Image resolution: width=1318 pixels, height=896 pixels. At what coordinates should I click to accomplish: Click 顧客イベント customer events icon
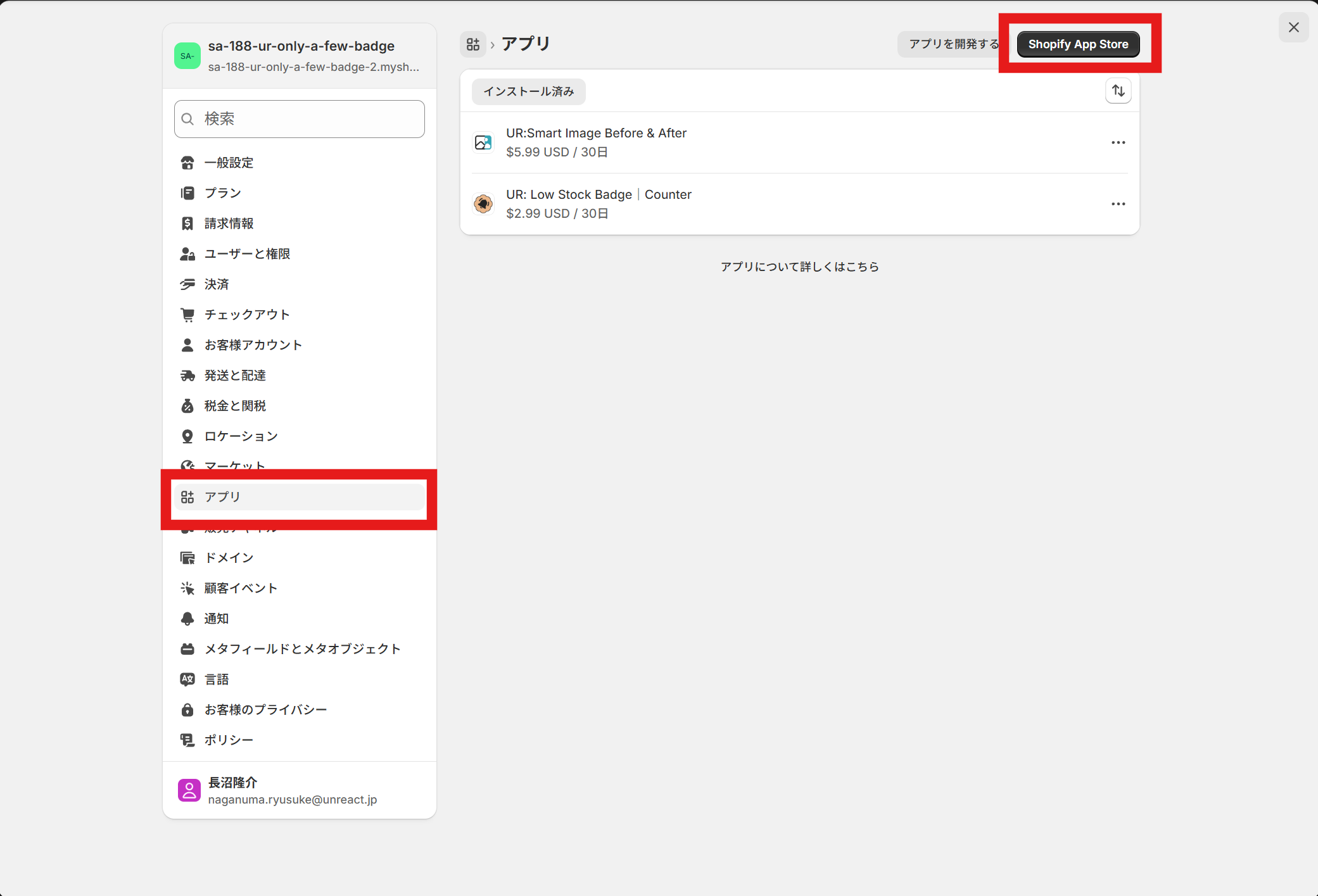coord(187,588)
